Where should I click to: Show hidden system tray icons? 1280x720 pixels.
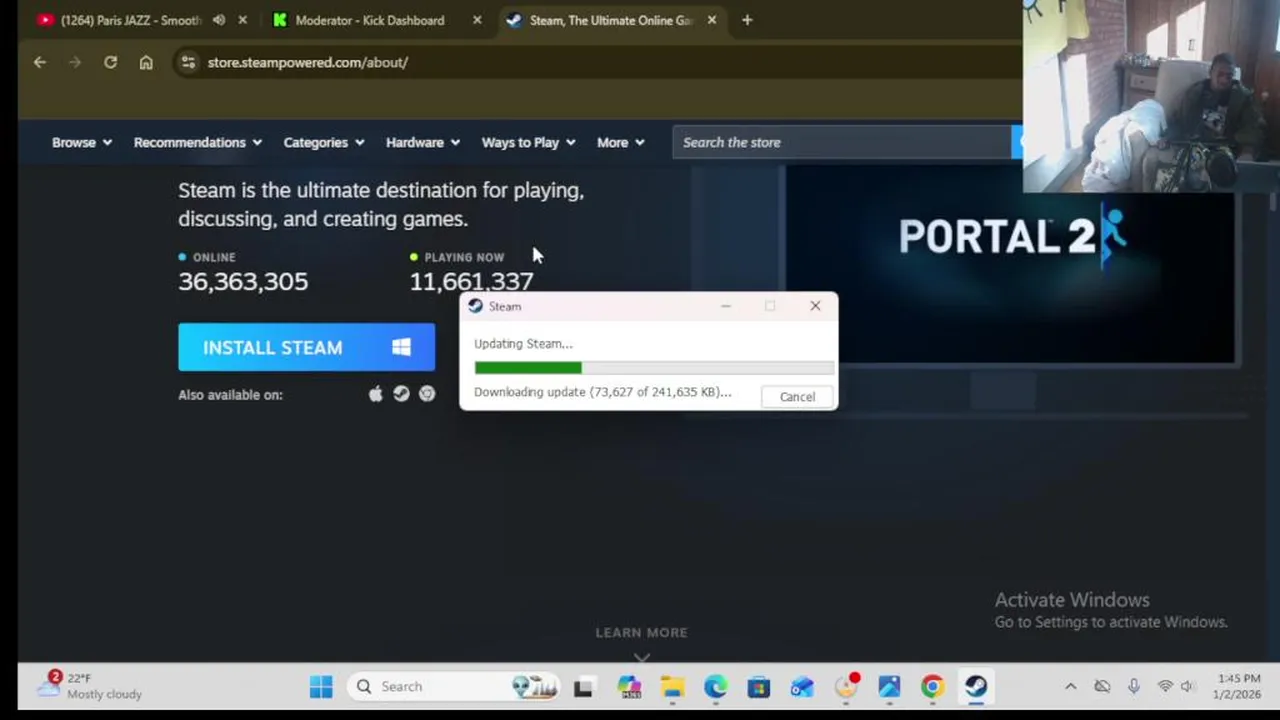click(x=1070, y=686)
